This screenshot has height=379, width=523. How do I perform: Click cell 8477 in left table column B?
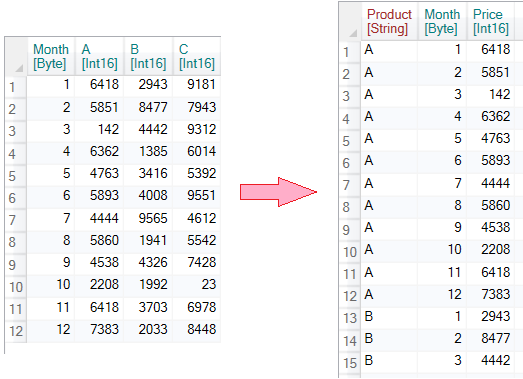(148, 107)
